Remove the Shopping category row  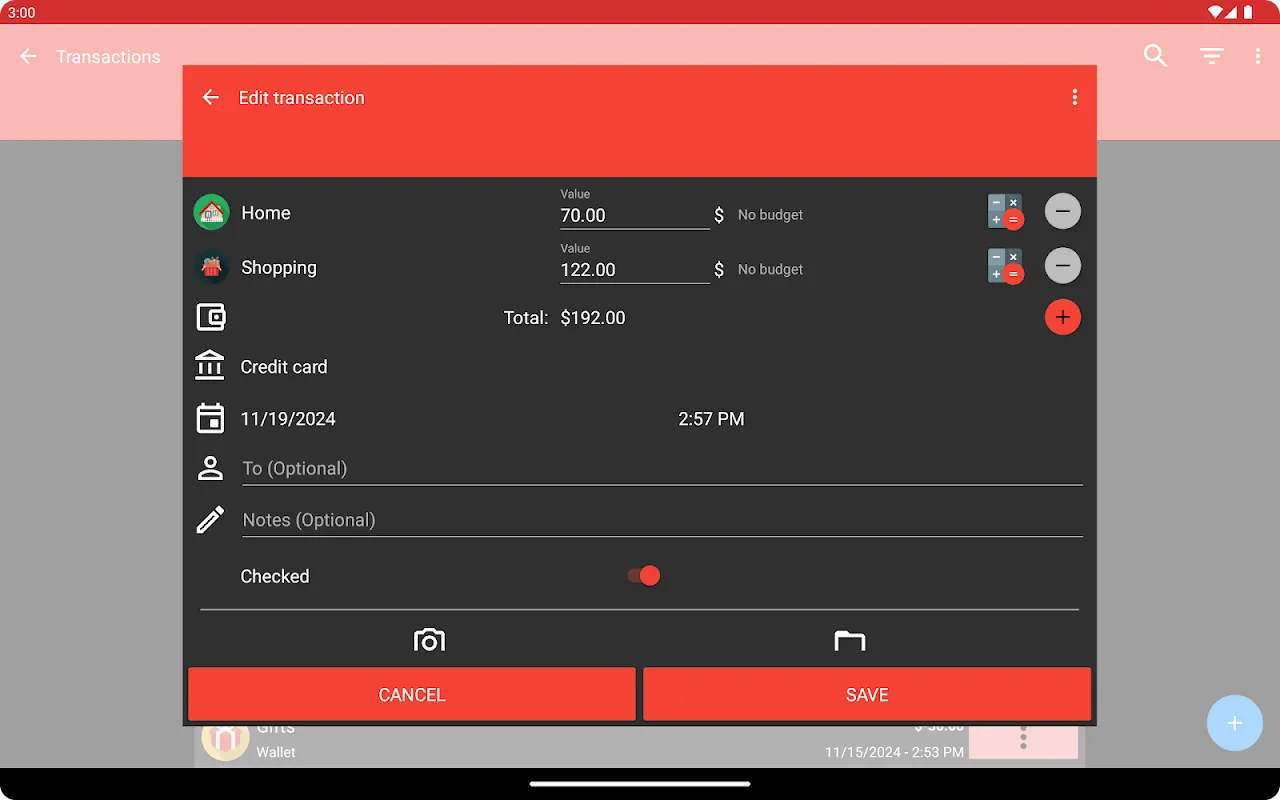(x=1062, y=265)
